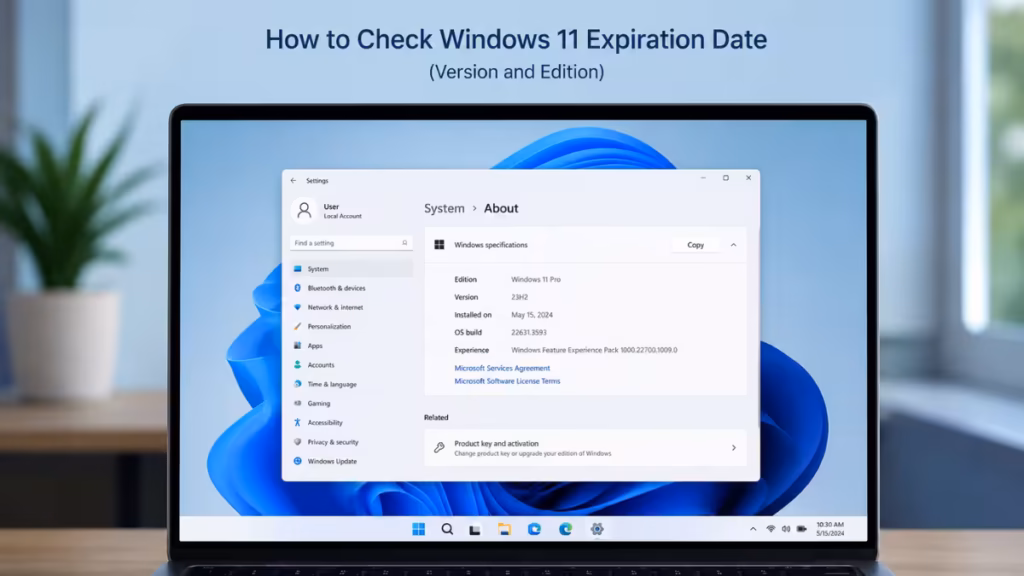This screenshot has width=1024, height=576.
Task: Open File Explorer from taskbar
Action: click(x=504, y=529)
